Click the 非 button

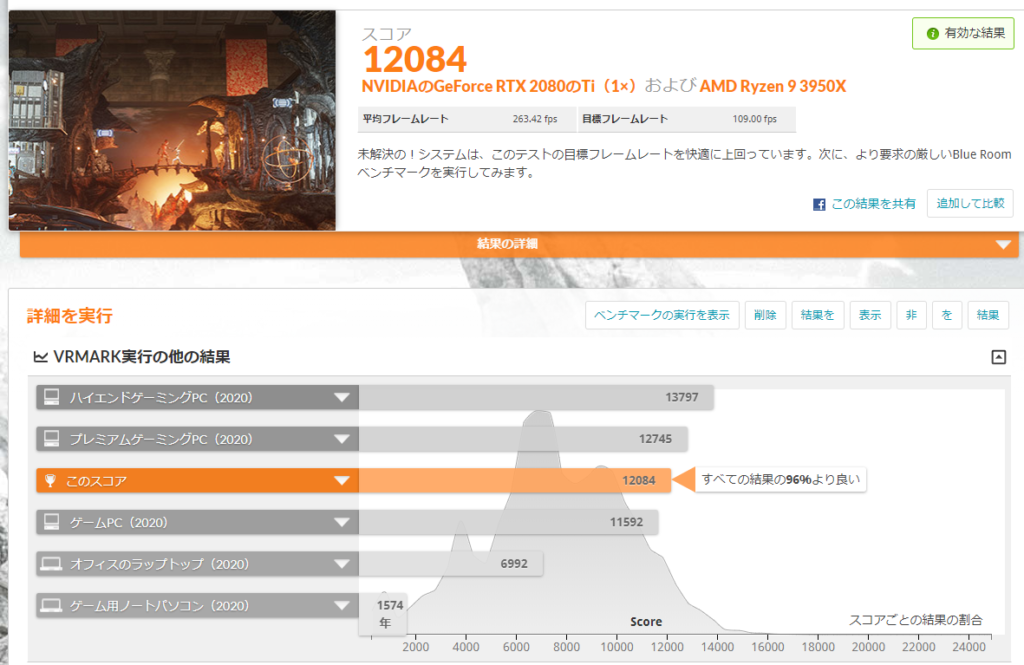point(911,315)
